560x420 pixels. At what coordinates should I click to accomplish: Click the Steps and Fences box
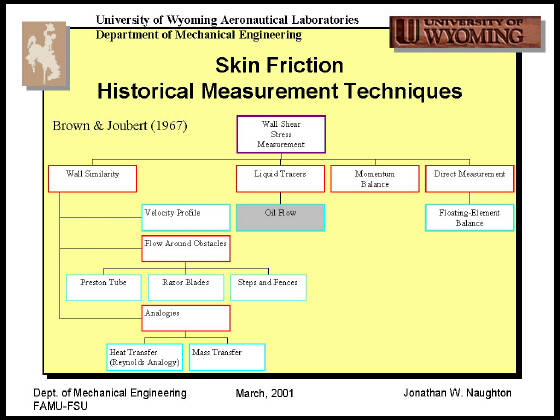click(268, 287)
